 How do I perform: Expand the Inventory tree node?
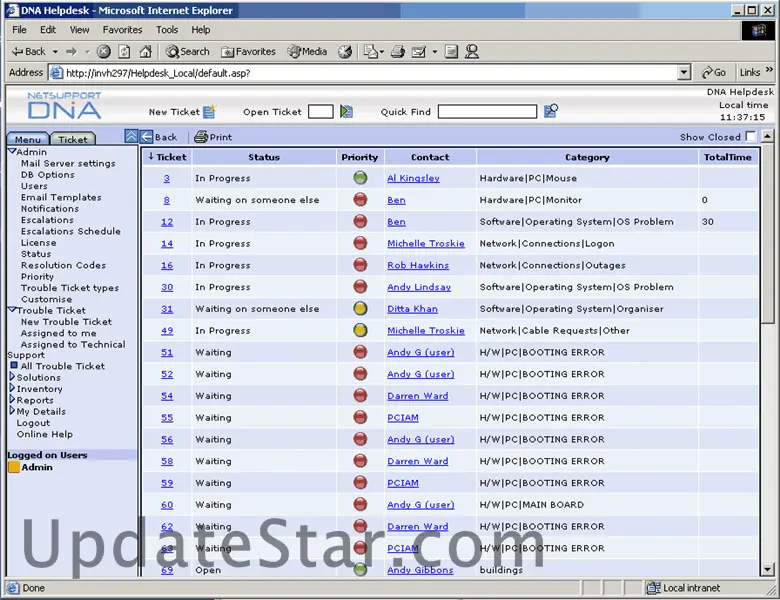tap(12, 388)
